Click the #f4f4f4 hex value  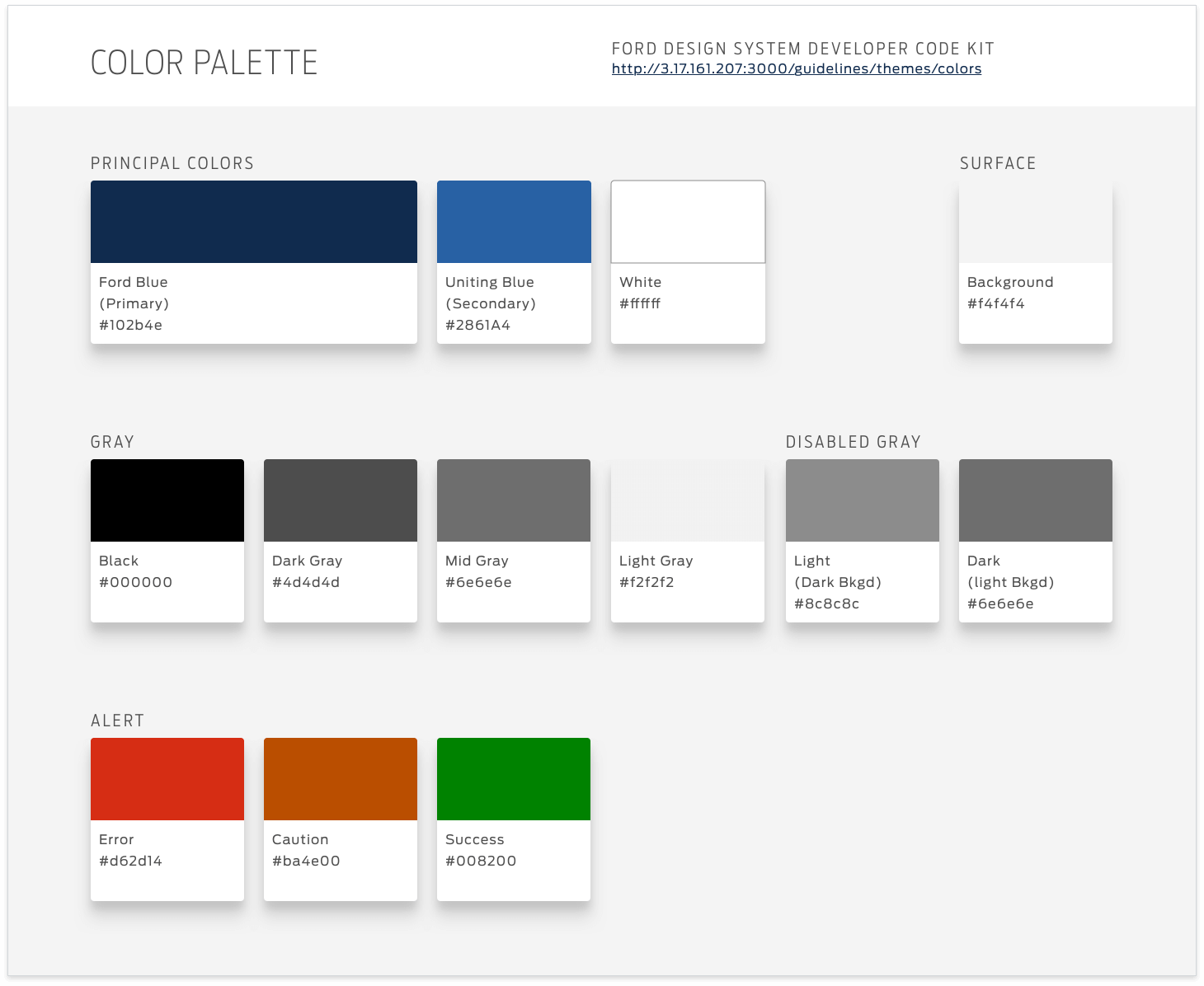[996, 303]
